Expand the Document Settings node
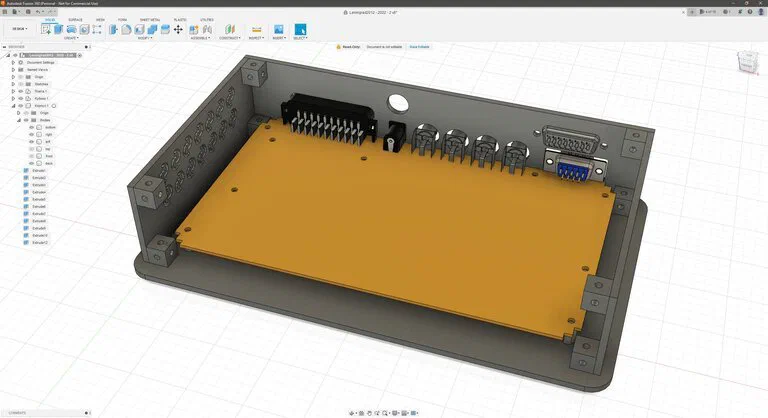The width and height of the screenshot is (768, 418). coord(13,63)
